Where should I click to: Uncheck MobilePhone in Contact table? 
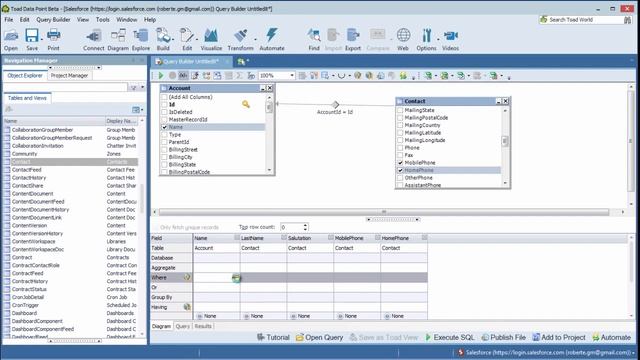(x=400, y=162)
